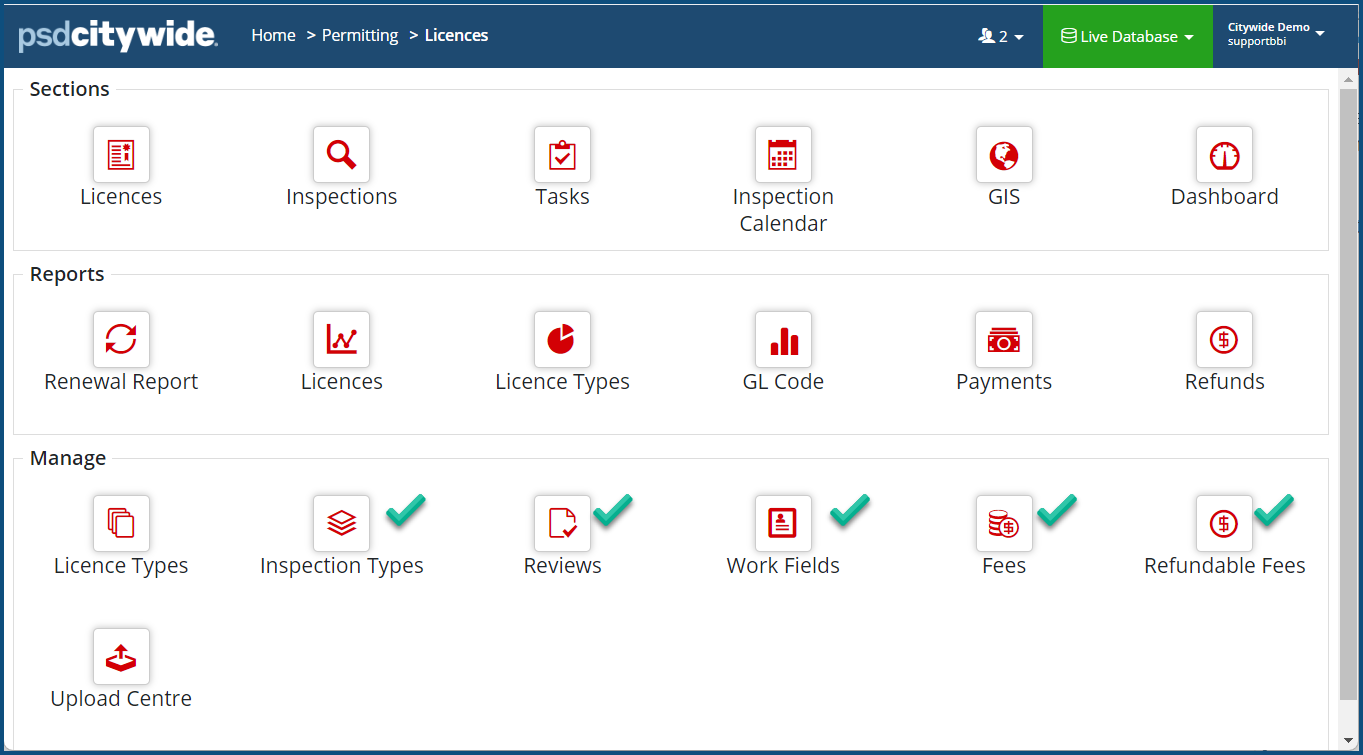
Task: Open the Renewal Report icon
Action: [x=121, y=340]
